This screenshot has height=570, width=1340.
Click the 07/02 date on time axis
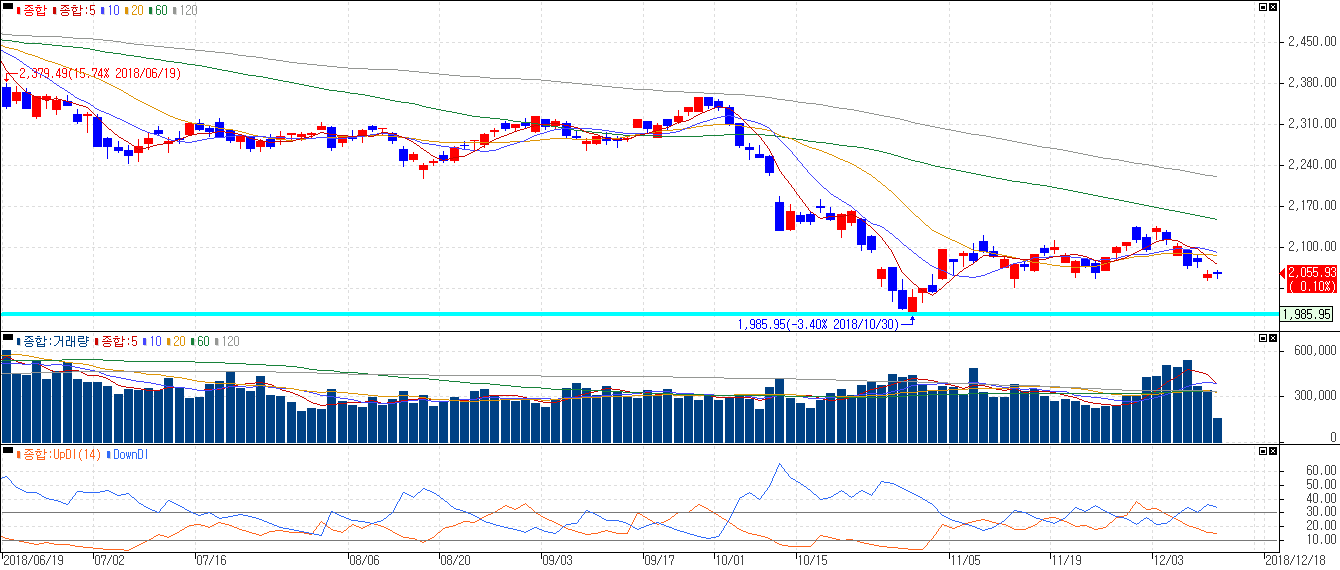click(109, 561)
